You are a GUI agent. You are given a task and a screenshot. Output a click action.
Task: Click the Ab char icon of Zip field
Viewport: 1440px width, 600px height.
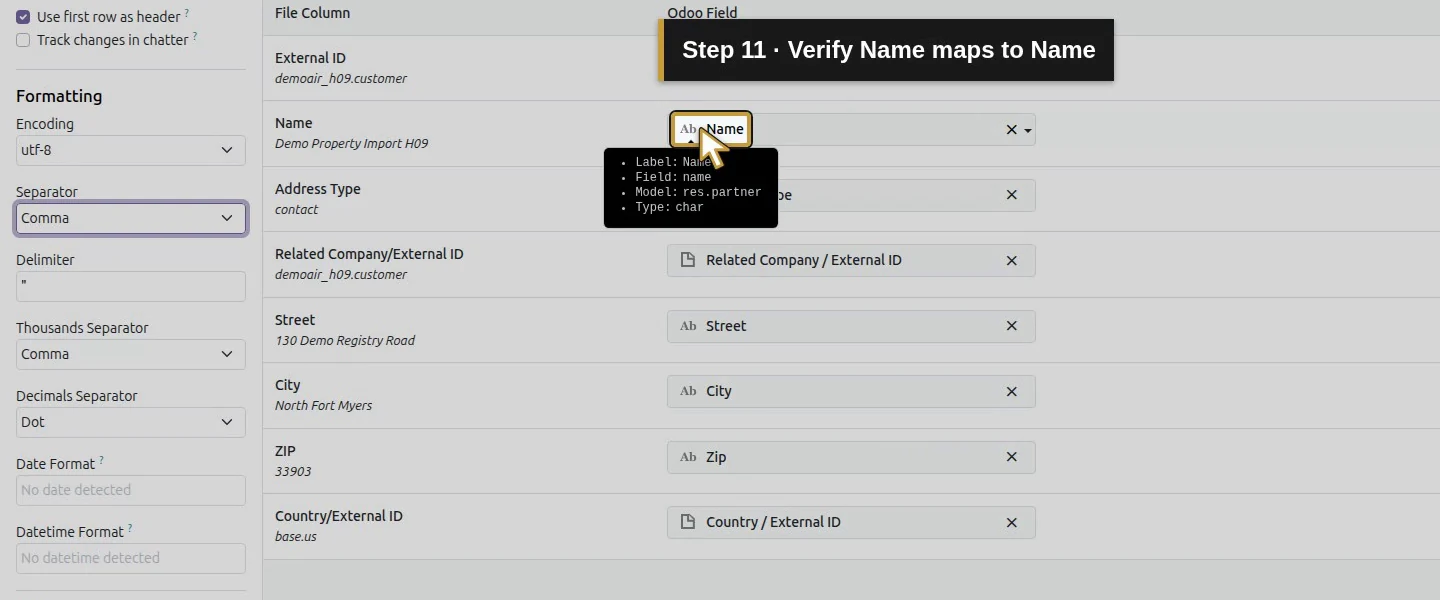pos(688,457)
